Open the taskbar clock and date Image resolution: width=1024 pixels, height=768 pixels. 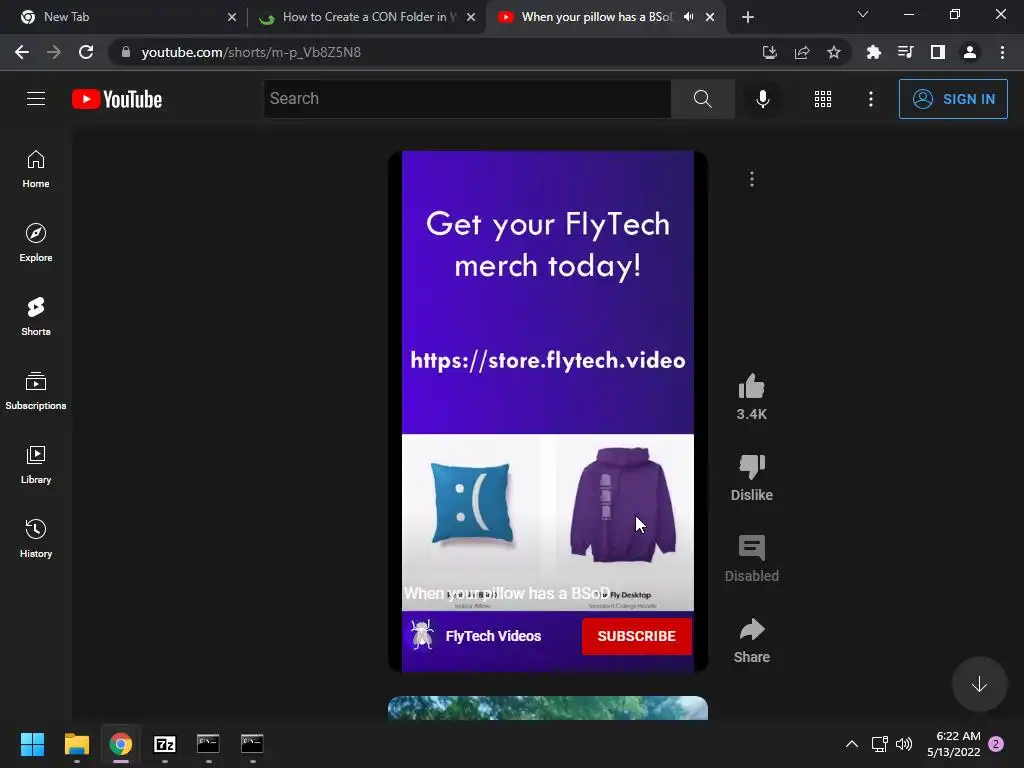(x=954, y=744)
